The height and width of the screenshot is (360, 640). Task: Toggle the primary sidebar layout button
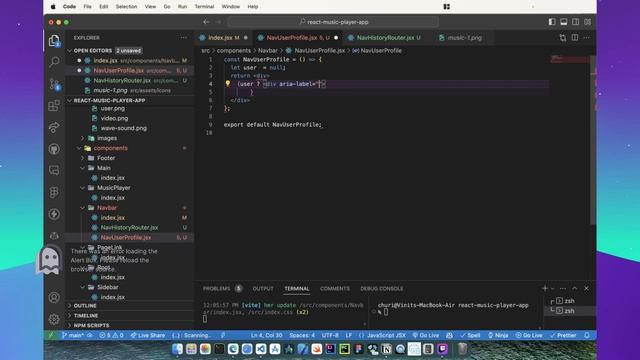tap(552, 22)
